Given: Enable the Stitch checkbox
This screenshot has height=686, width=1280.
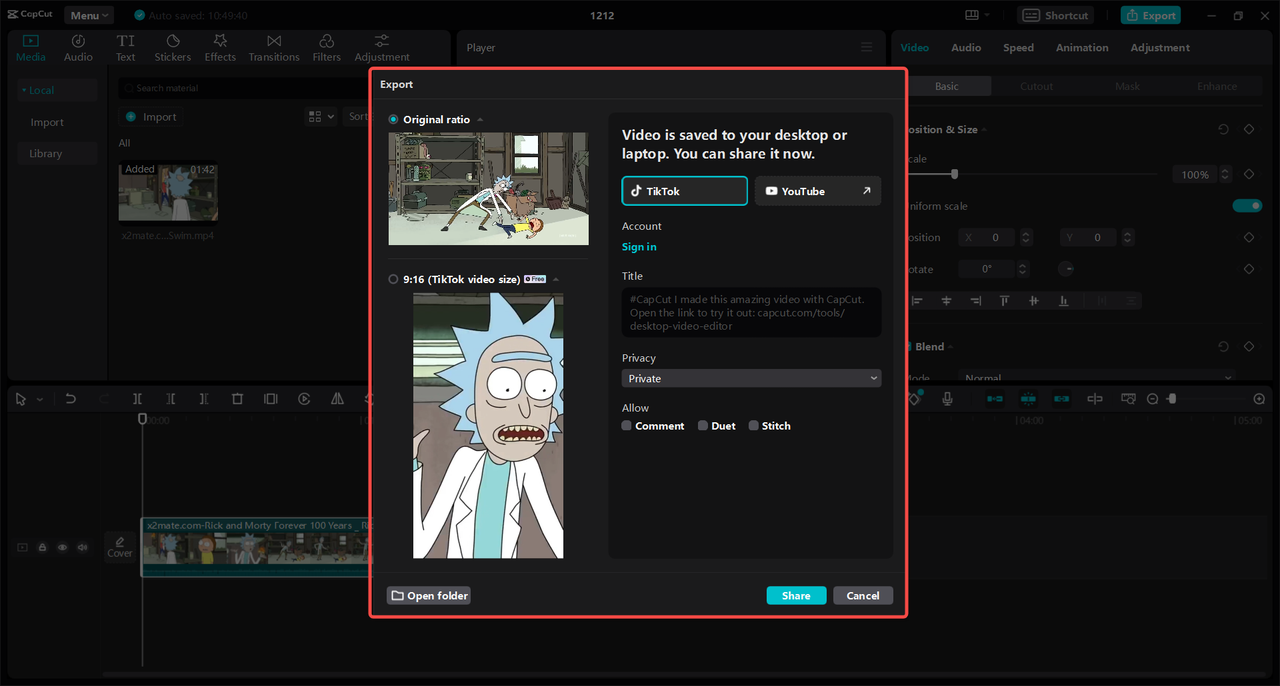Looking at the screenshot, I should [x=753, y=426].
